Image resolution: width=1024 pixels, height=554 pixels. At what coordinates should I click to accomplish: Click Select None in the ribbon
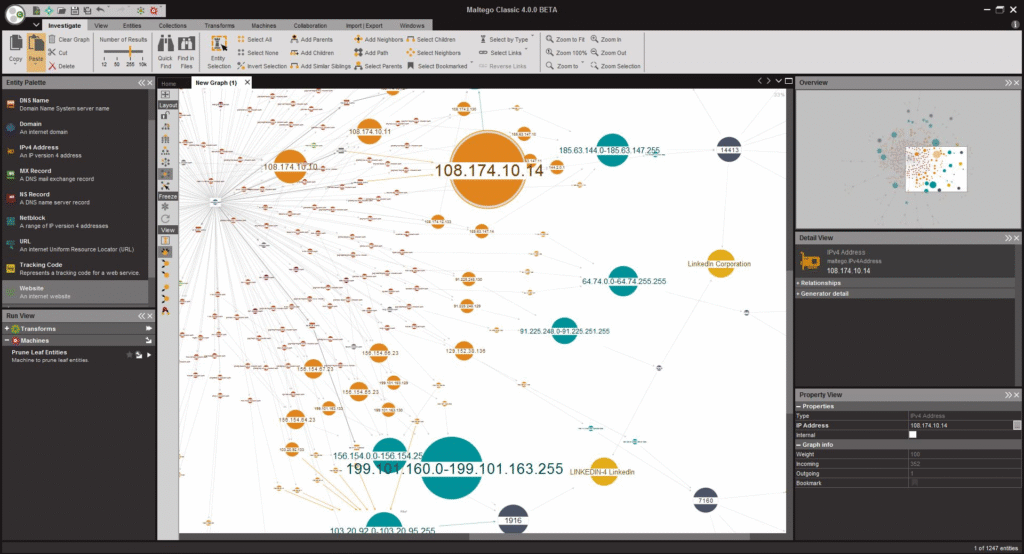pos(258,53)
